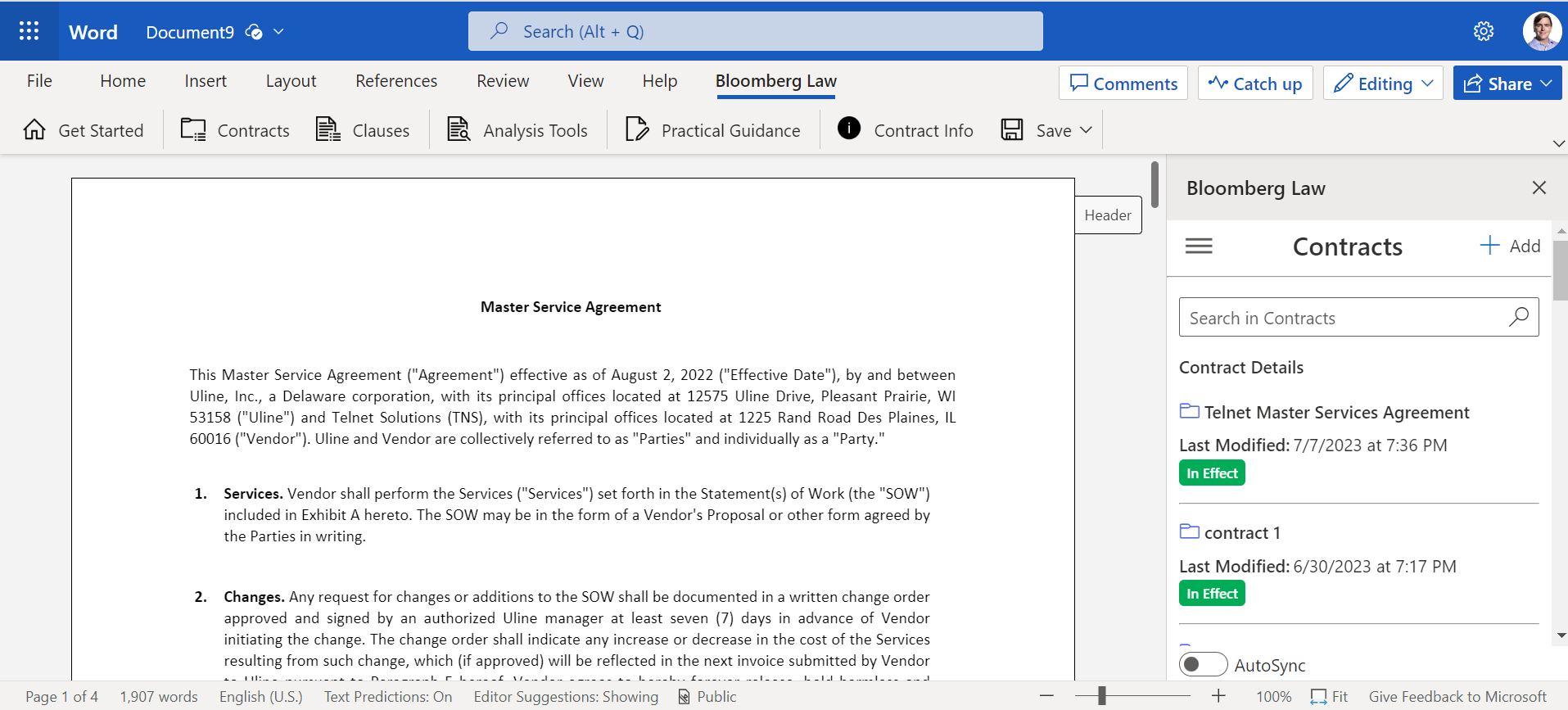1568x710 pixels.
Task: Open the app launcher grid
Action: [29, 31]
